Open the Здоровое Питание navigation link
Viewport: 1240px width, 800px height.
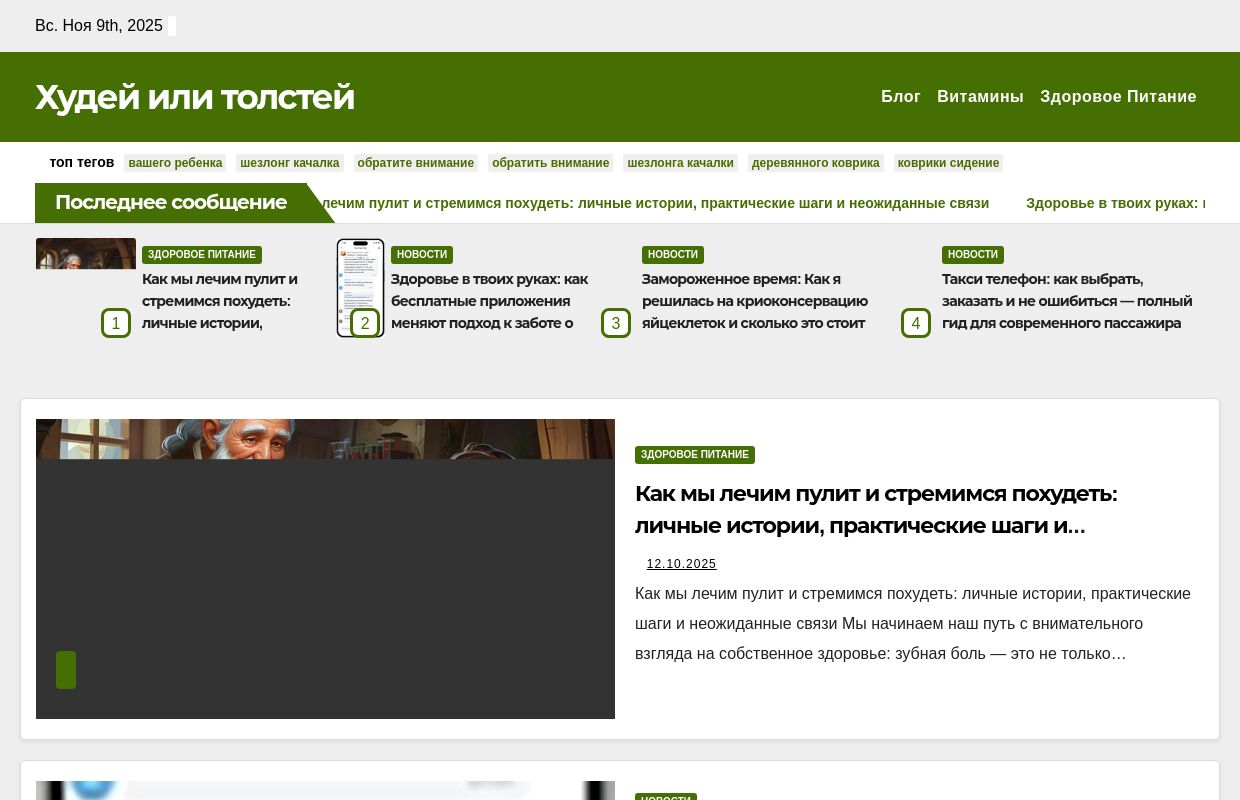(1118, 96)
